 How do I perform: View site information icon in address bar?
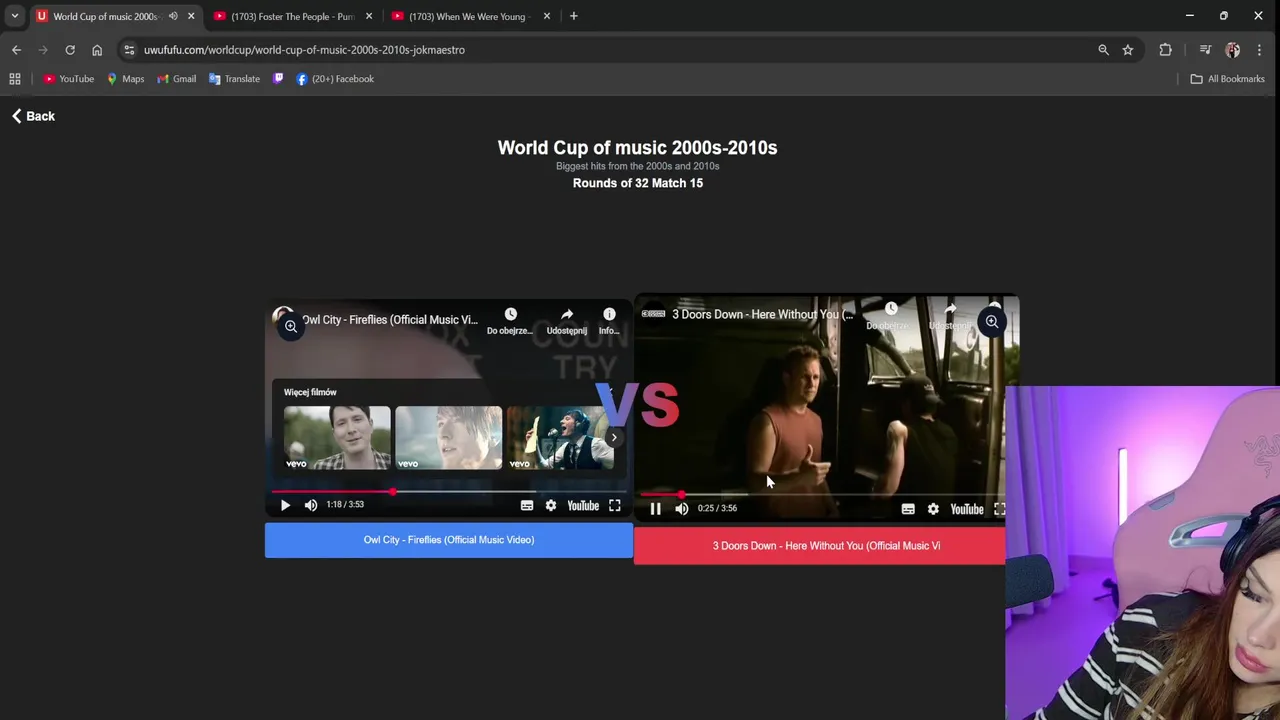coord(129,50)
